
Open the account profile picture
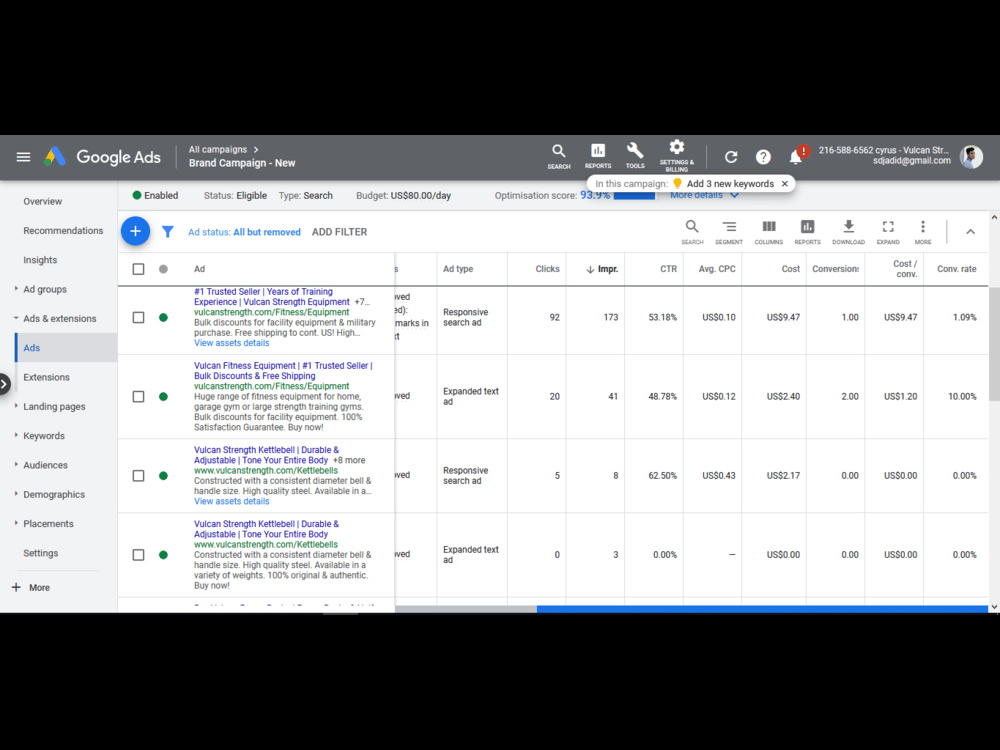(x=971, y=157)
